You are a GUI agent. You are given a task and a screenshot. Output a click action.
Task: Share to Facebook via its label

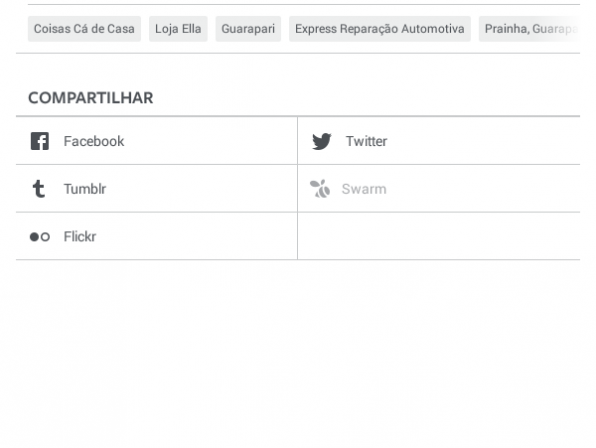coord(94,141)
